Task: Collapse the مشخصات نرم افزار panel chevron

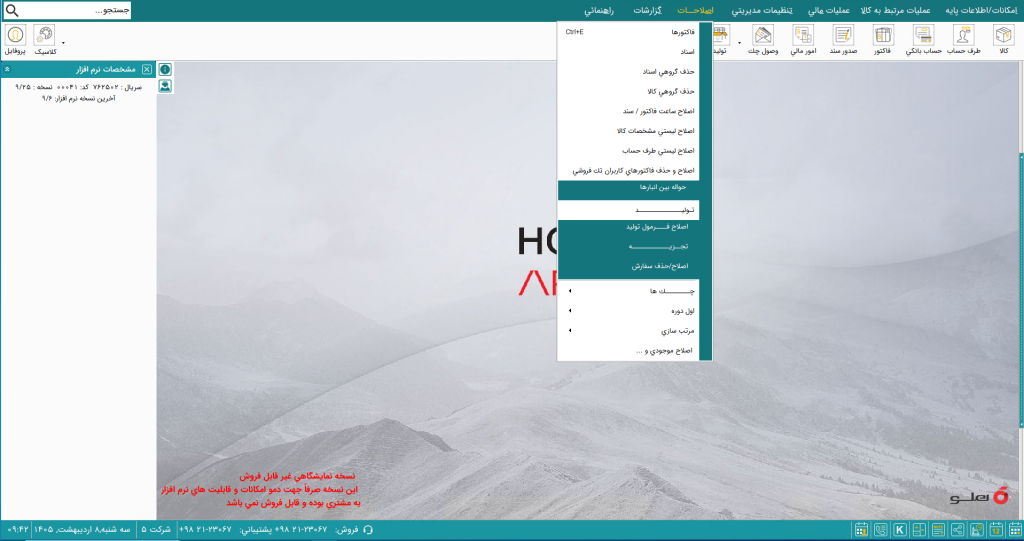Action: coord(7,69)
